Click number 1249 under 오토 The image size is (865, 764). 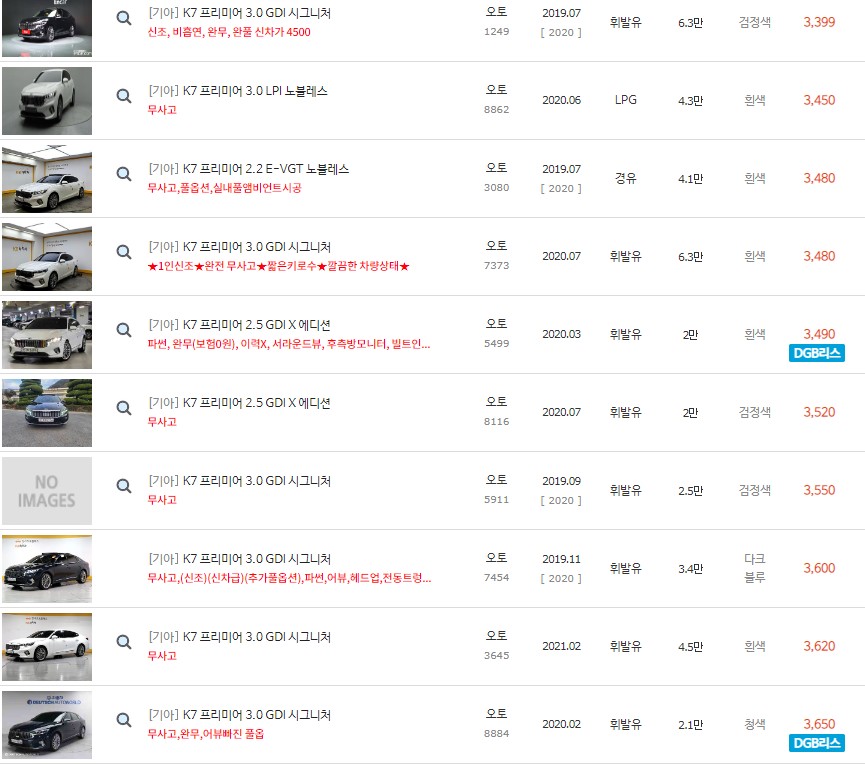click(x=496, y=32)
